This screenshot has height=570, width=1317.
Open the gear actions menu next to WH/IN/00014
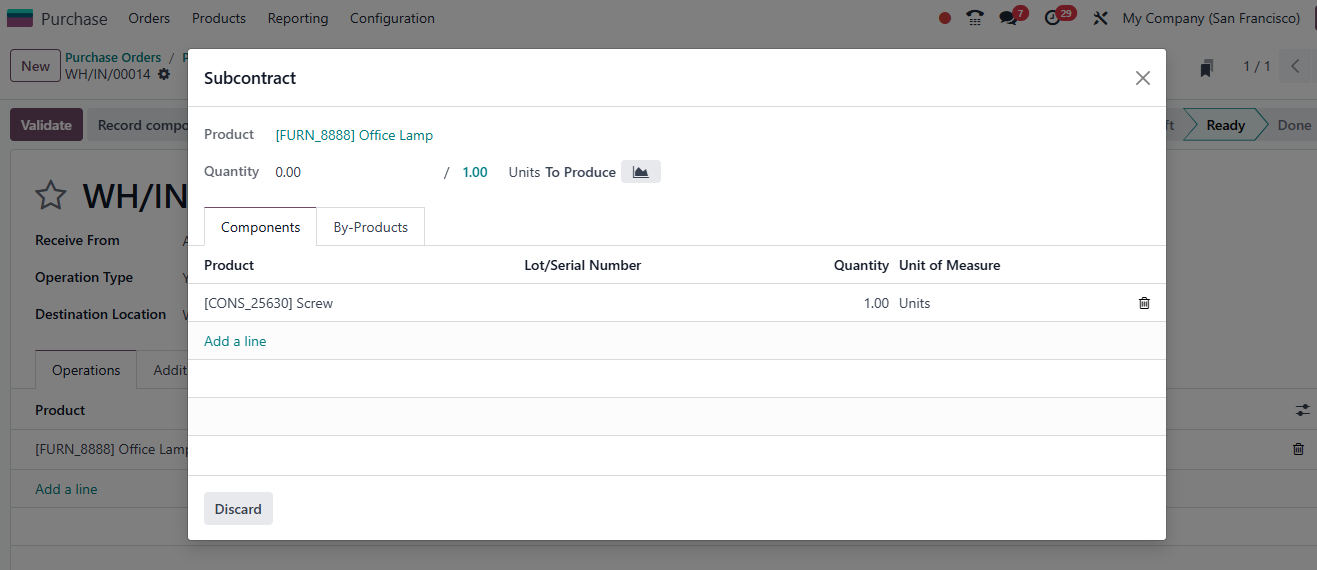point(164,74)
